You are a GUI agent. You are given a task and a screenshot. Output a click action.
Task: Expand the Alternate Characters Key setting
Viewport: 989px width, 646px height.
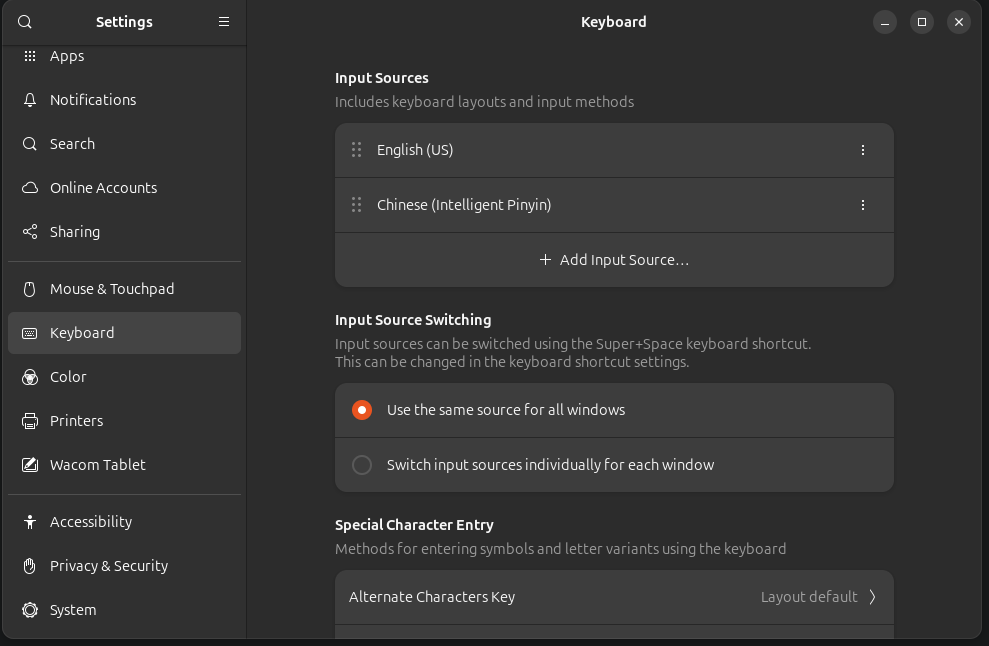pyautogui.click(x=613, y=597)
